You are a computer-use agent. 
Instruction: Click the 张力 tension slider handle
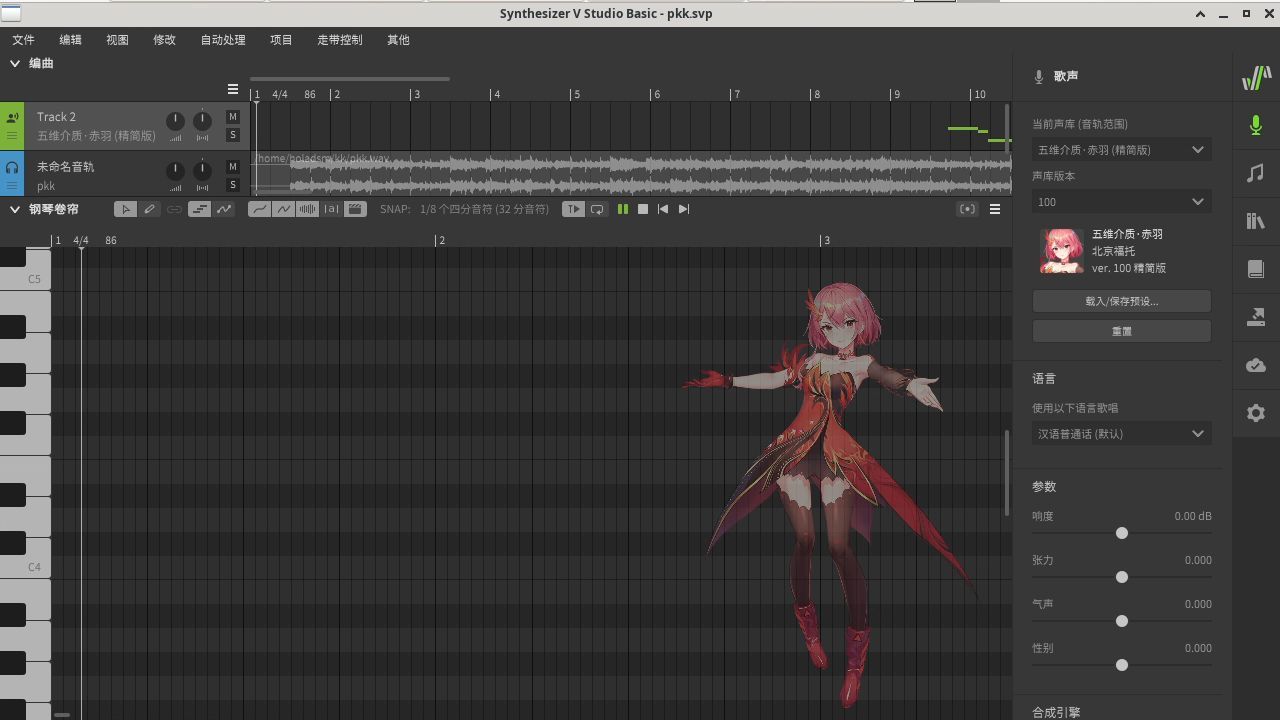(1122, 577)
